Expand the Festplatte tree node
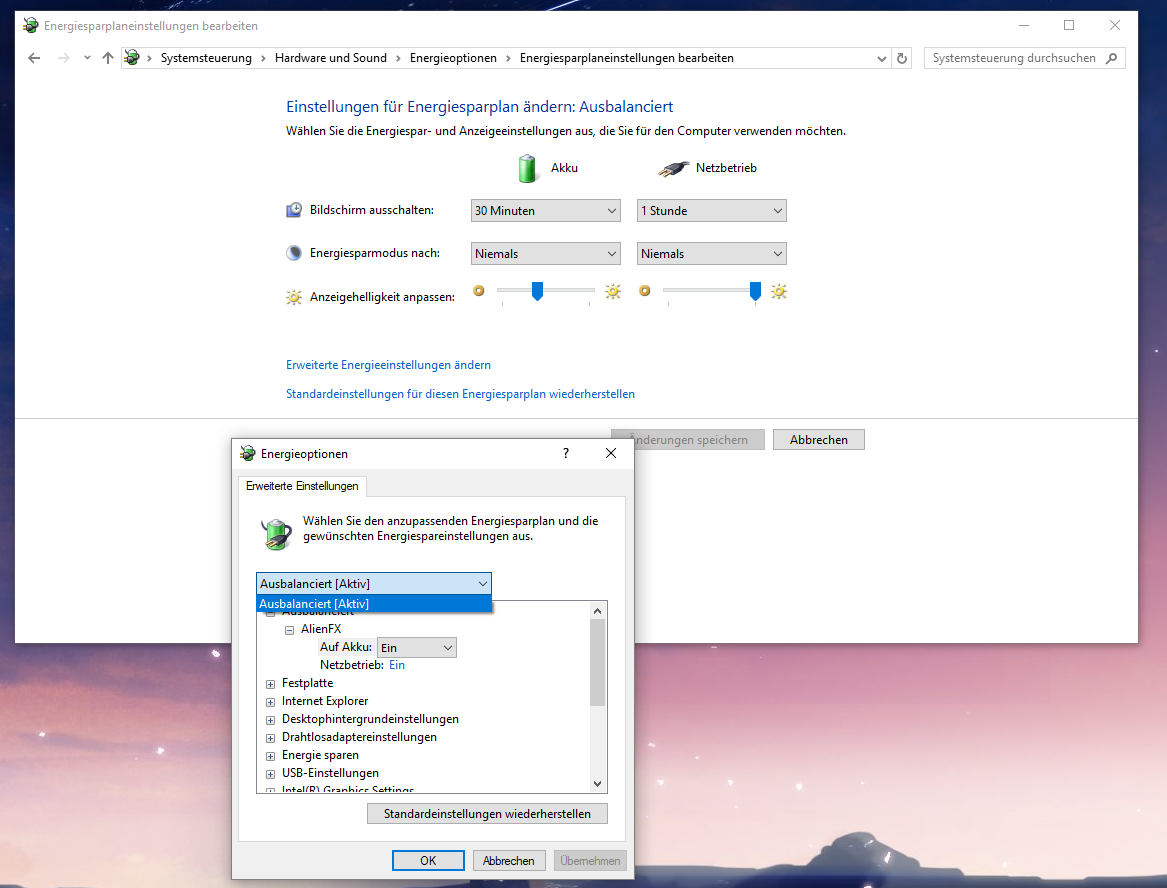Image resolution: width=1167 pixels, height=888 pixels. [x=270, y=684]
